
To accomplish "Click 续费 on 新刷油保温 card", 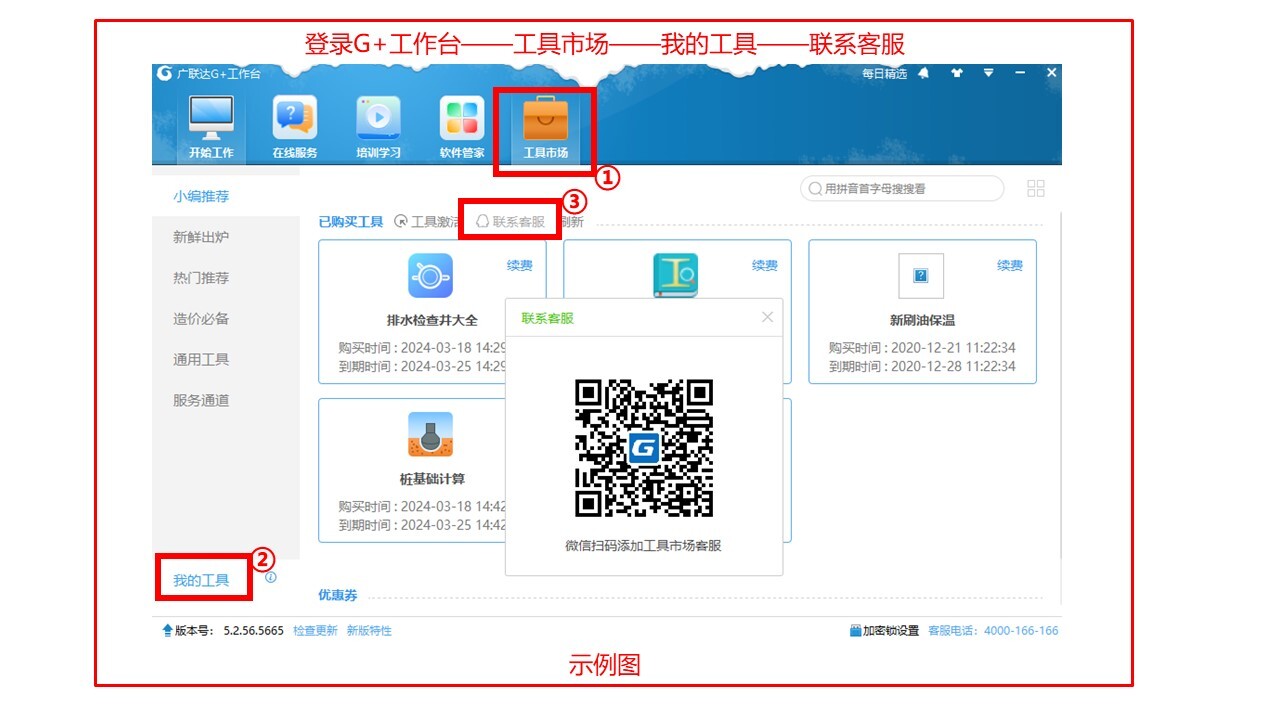I will point(1010,265).
